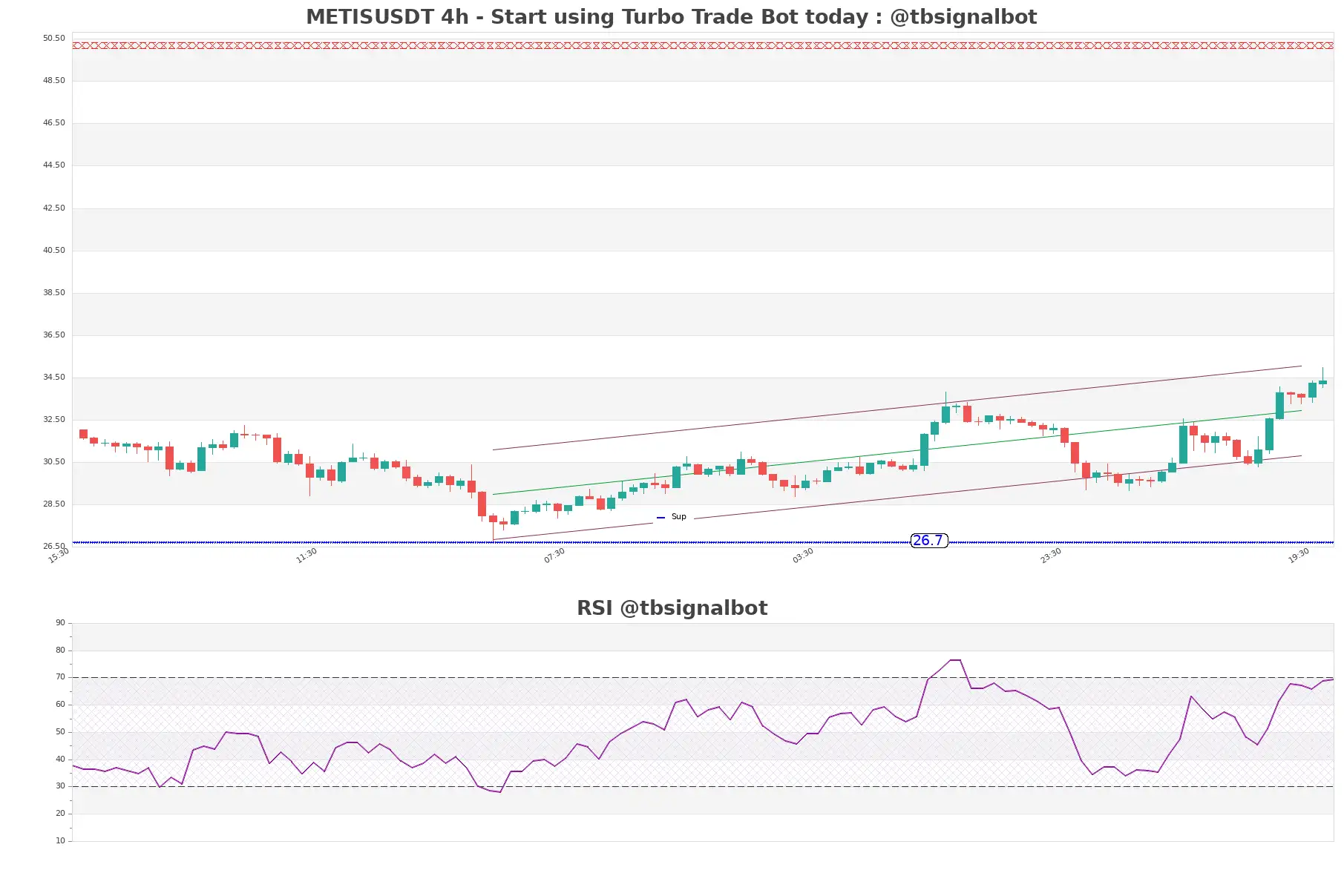Click the 40.50 price axis label
Image resolution: width=1344 pixels, height=896 pixels.
53,250
